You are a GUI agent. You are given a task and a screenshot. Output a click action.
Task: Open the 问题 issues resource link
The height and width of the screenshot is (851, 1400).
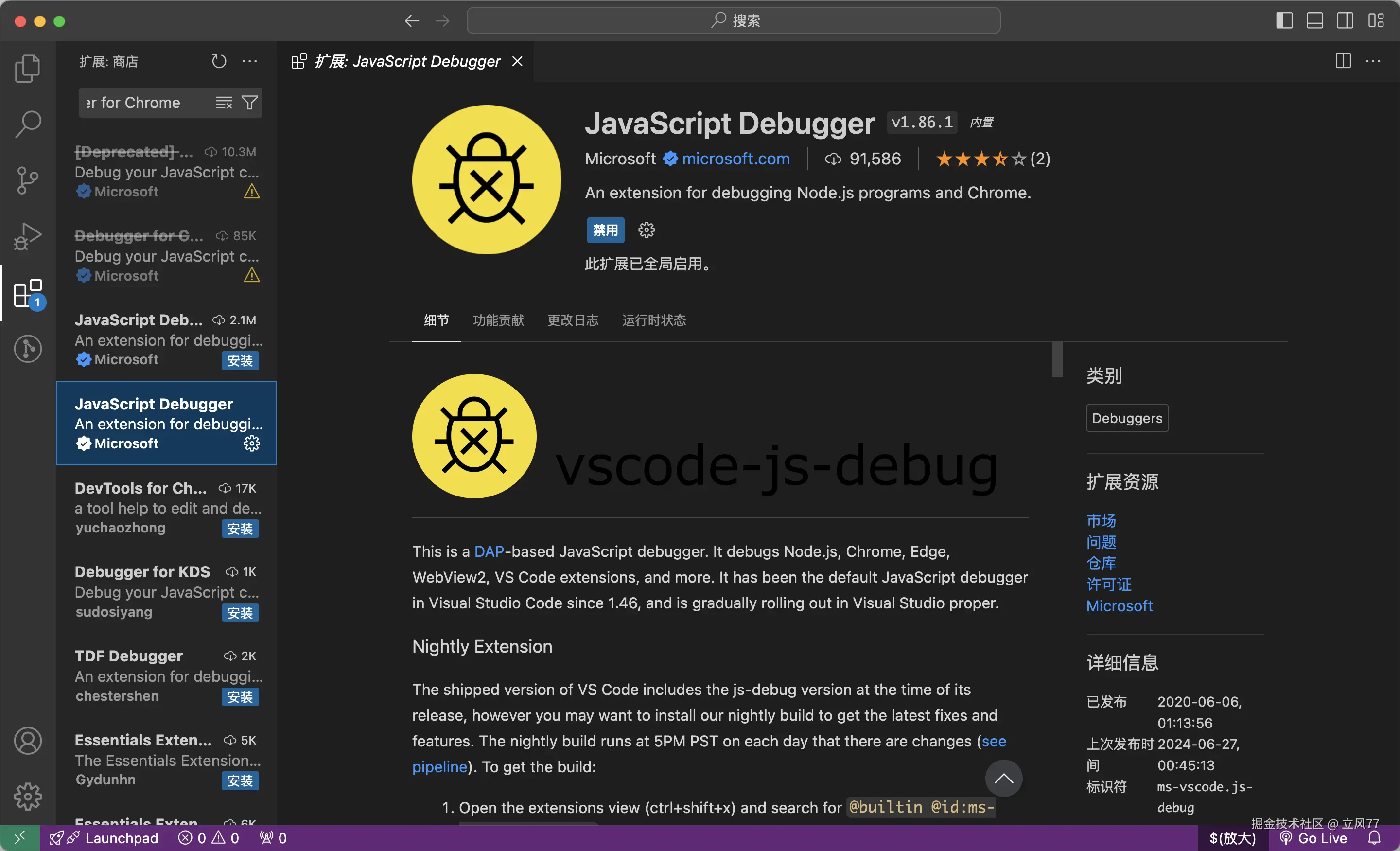(1101, 542)
